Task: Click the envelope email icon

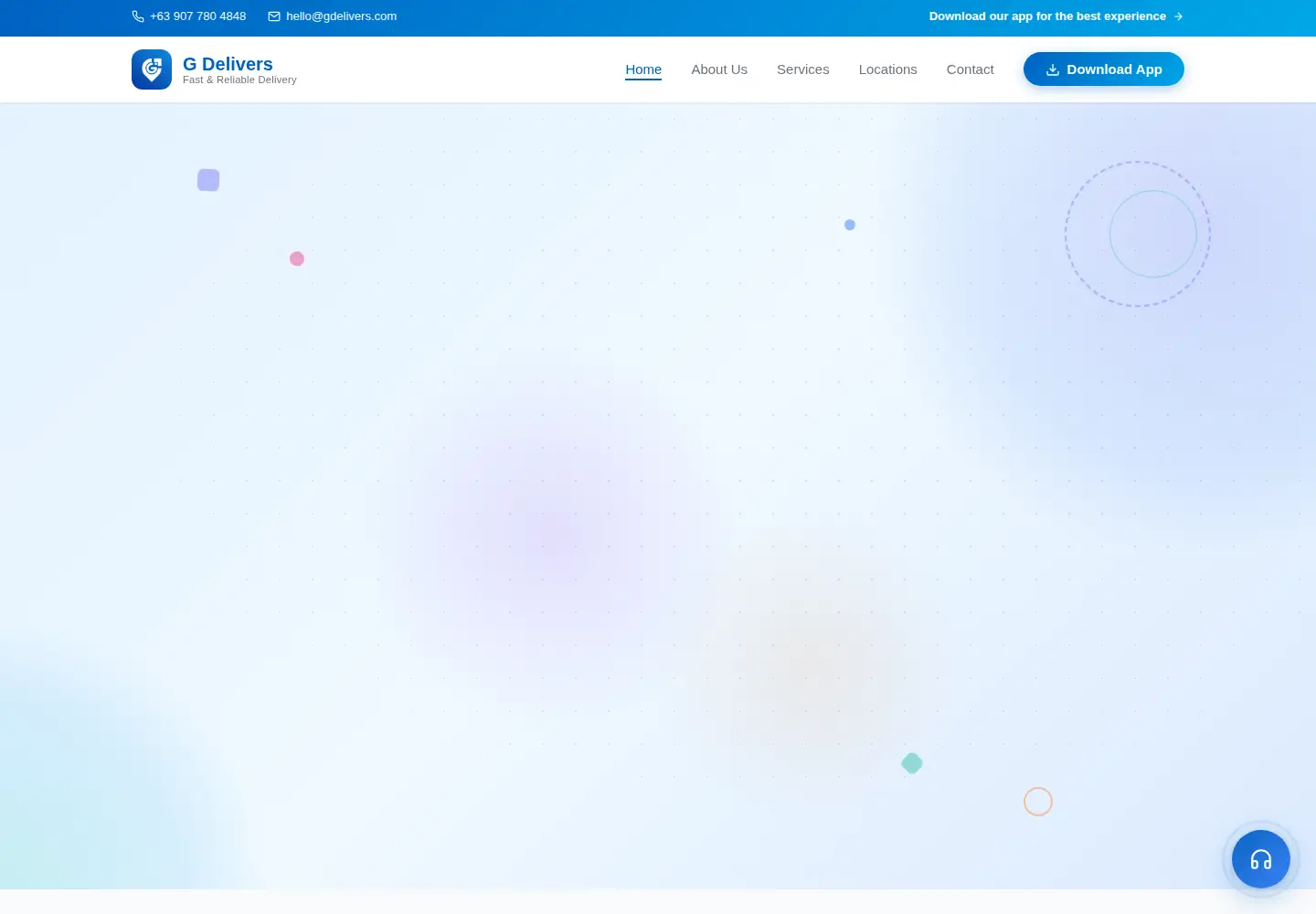Action: 274,16
